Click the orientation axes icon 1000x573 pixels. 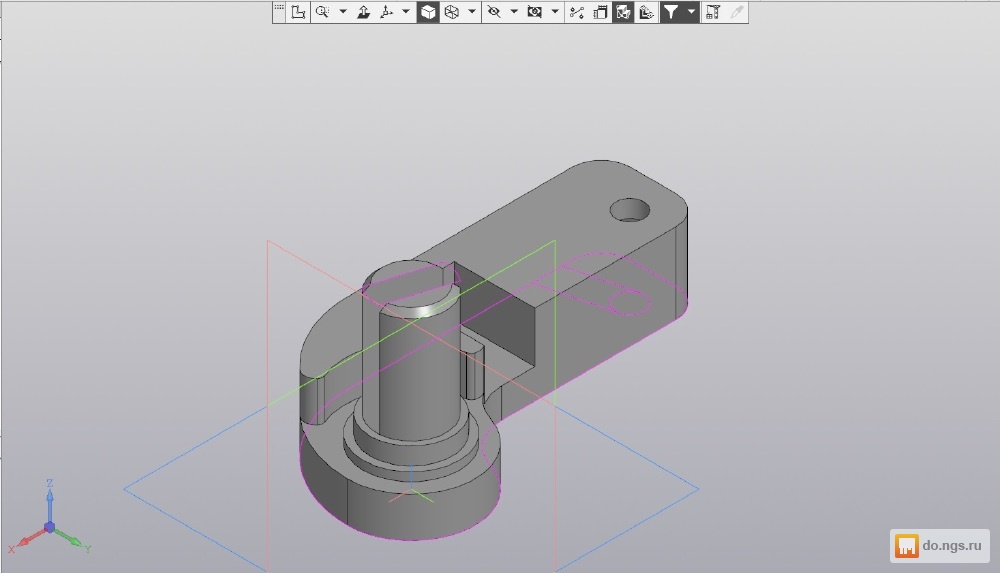click(x=386, y=12)
